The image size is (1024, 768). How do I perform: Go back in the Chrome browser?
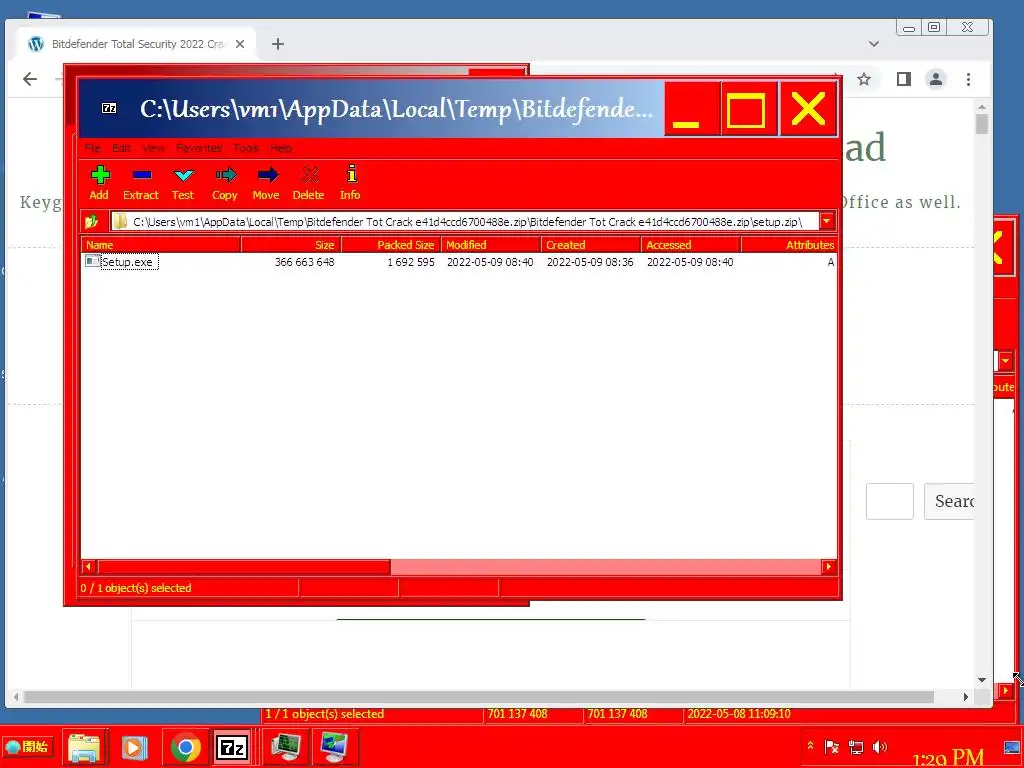pos(30,79)
